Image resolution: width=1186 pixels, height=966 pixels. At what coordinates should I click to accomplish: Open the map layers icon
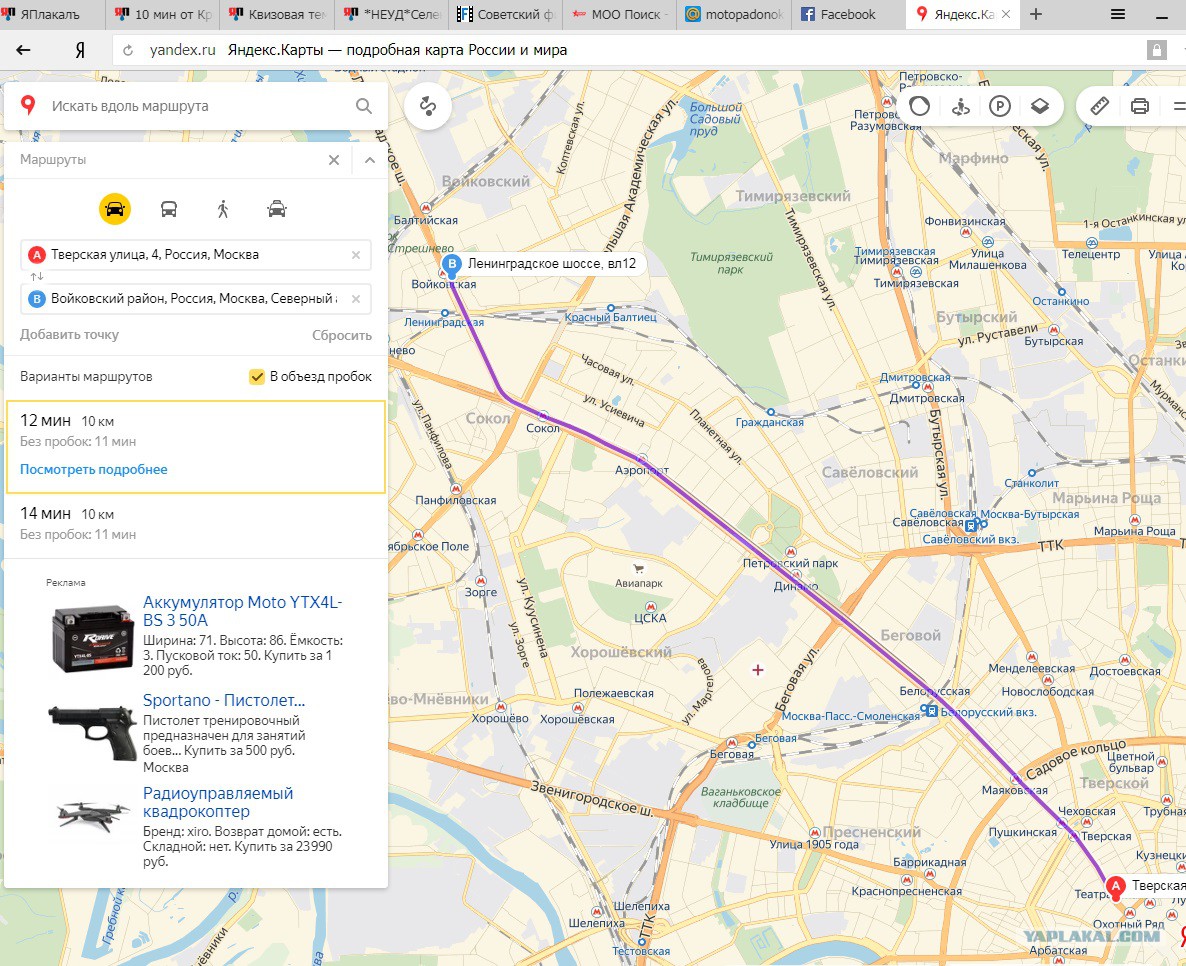click(x=1040, y=106)
